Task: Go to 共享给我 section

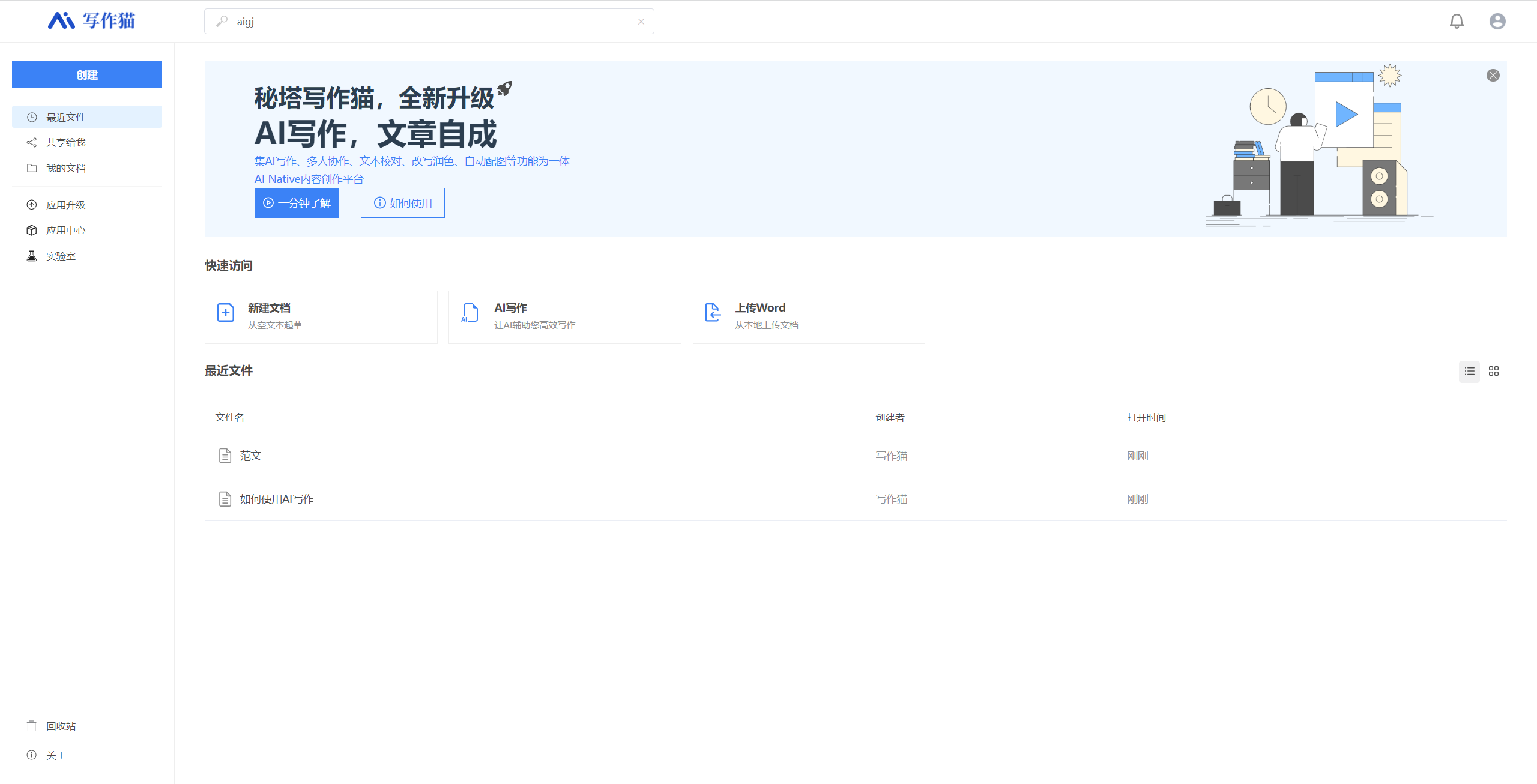Action: click(x=65, y=143)
